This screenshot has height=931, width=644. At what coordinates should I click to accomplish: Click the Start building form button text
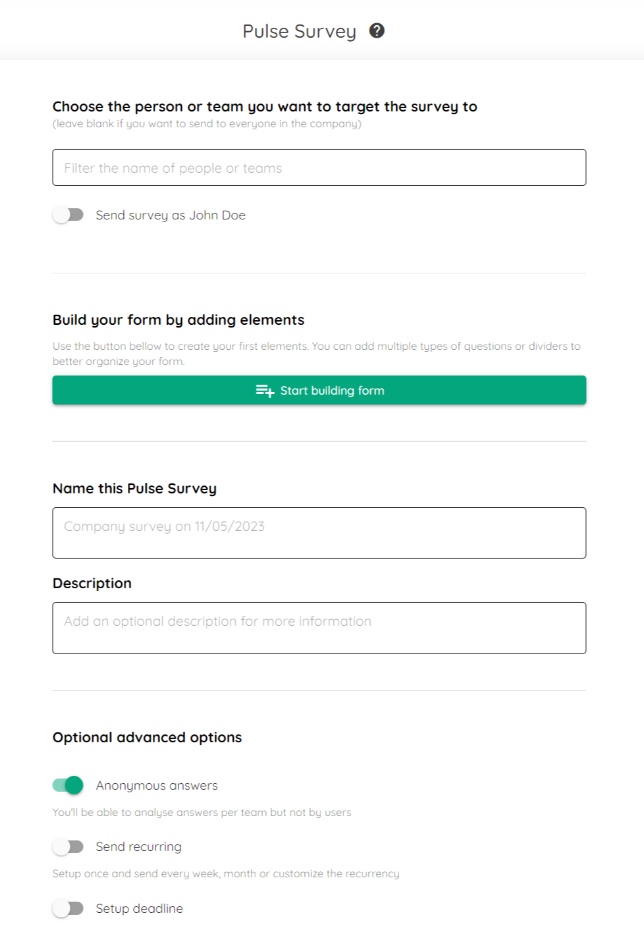(x=332, y=391)
